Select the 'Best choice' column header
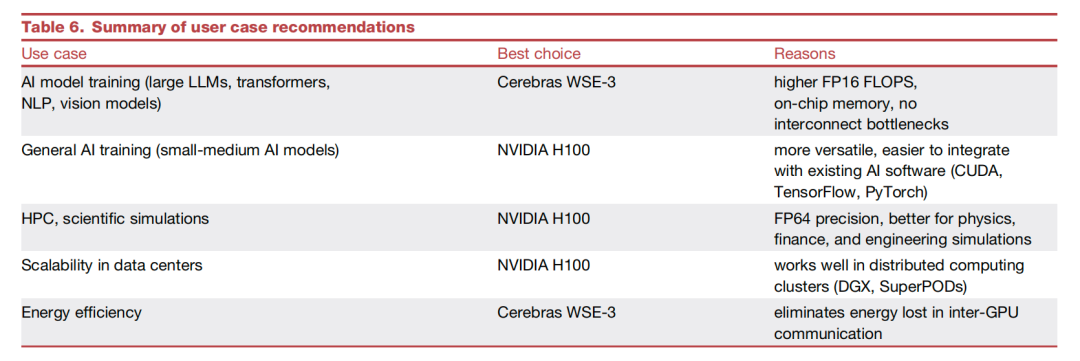The height and width of the screenshot is (361, 1080). point(539,54)
